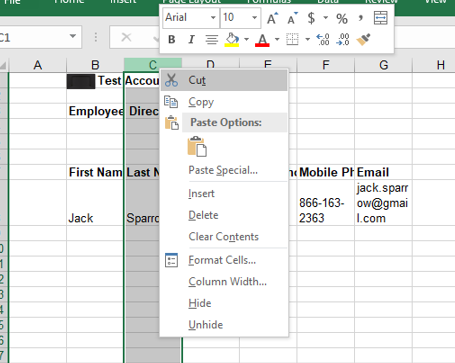The height and width of the screenshot is (363, 455).
Task: Toggle Italic in the mini toolbar
Action: point(191,40)
